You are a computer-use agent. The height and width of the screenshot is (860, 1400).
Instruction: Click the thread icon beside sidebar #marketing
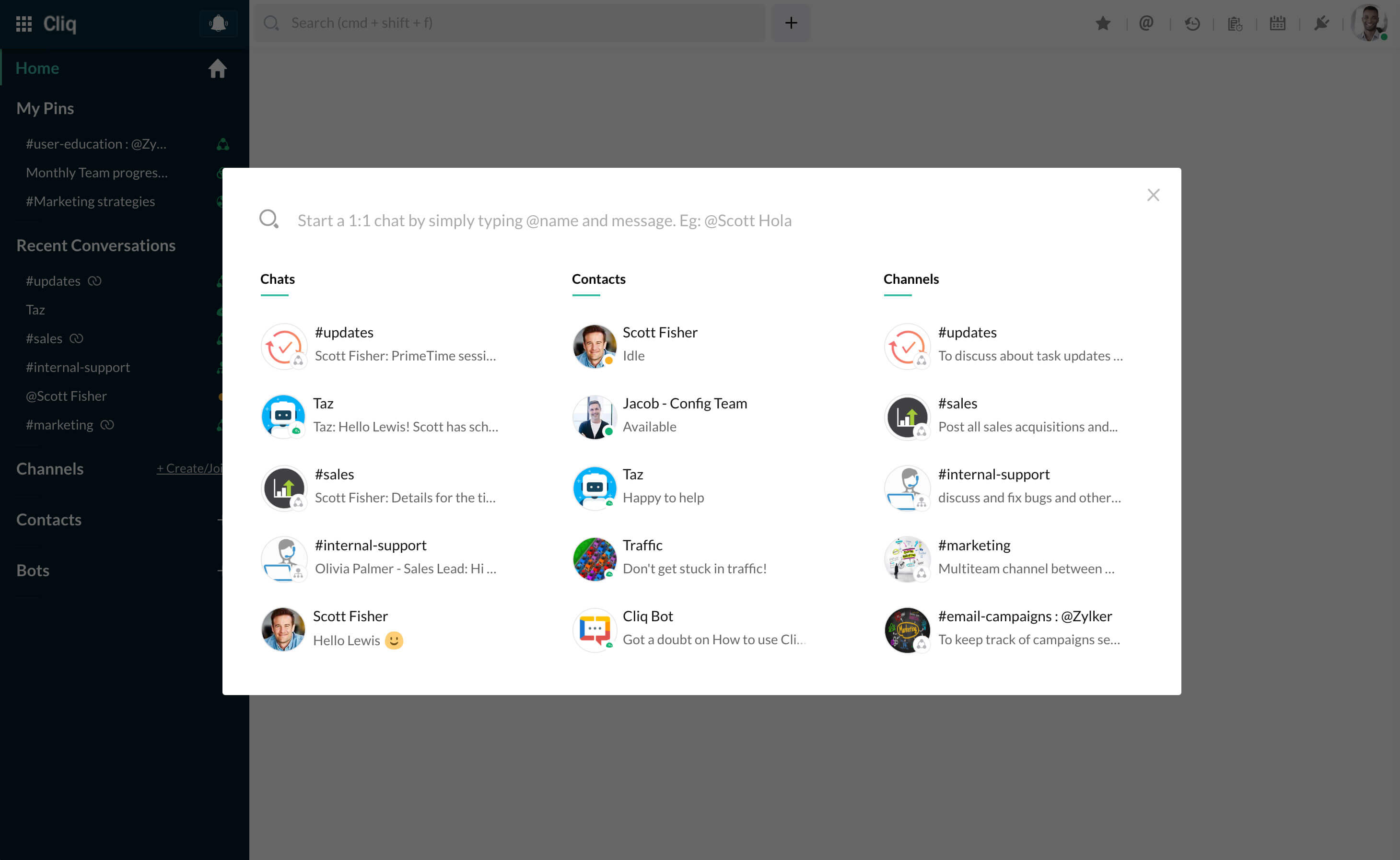coord(107,424)
